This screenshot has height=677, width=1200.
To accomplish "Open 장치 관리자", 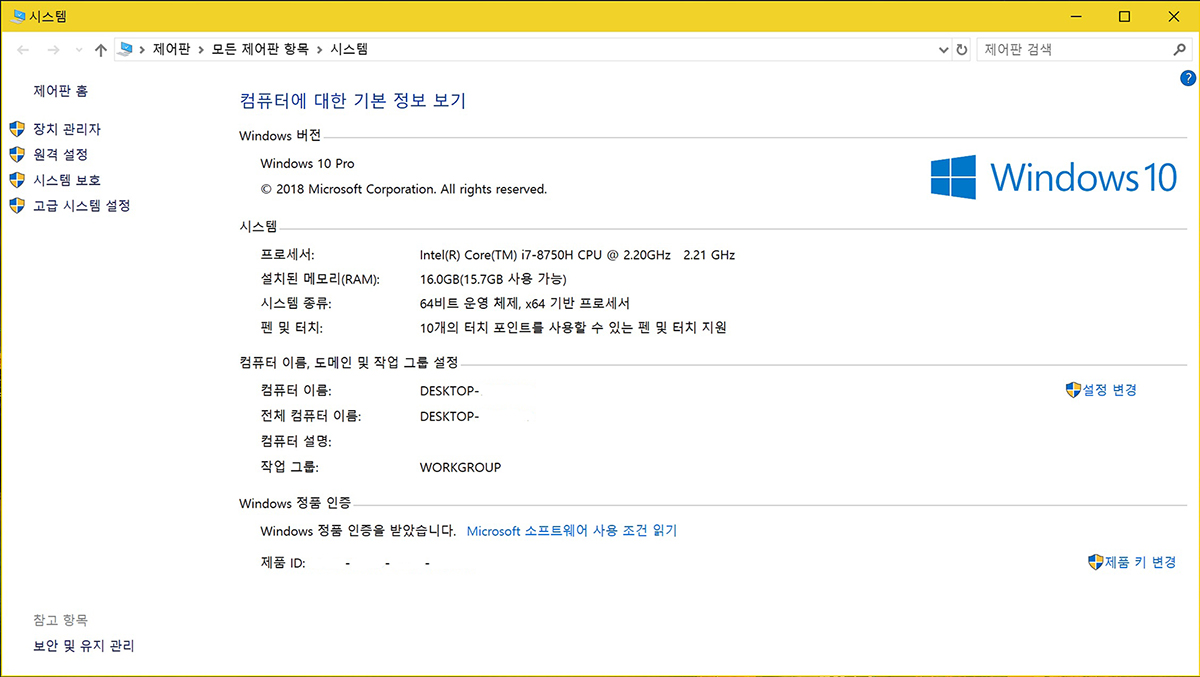I will (x=67, y=129).
